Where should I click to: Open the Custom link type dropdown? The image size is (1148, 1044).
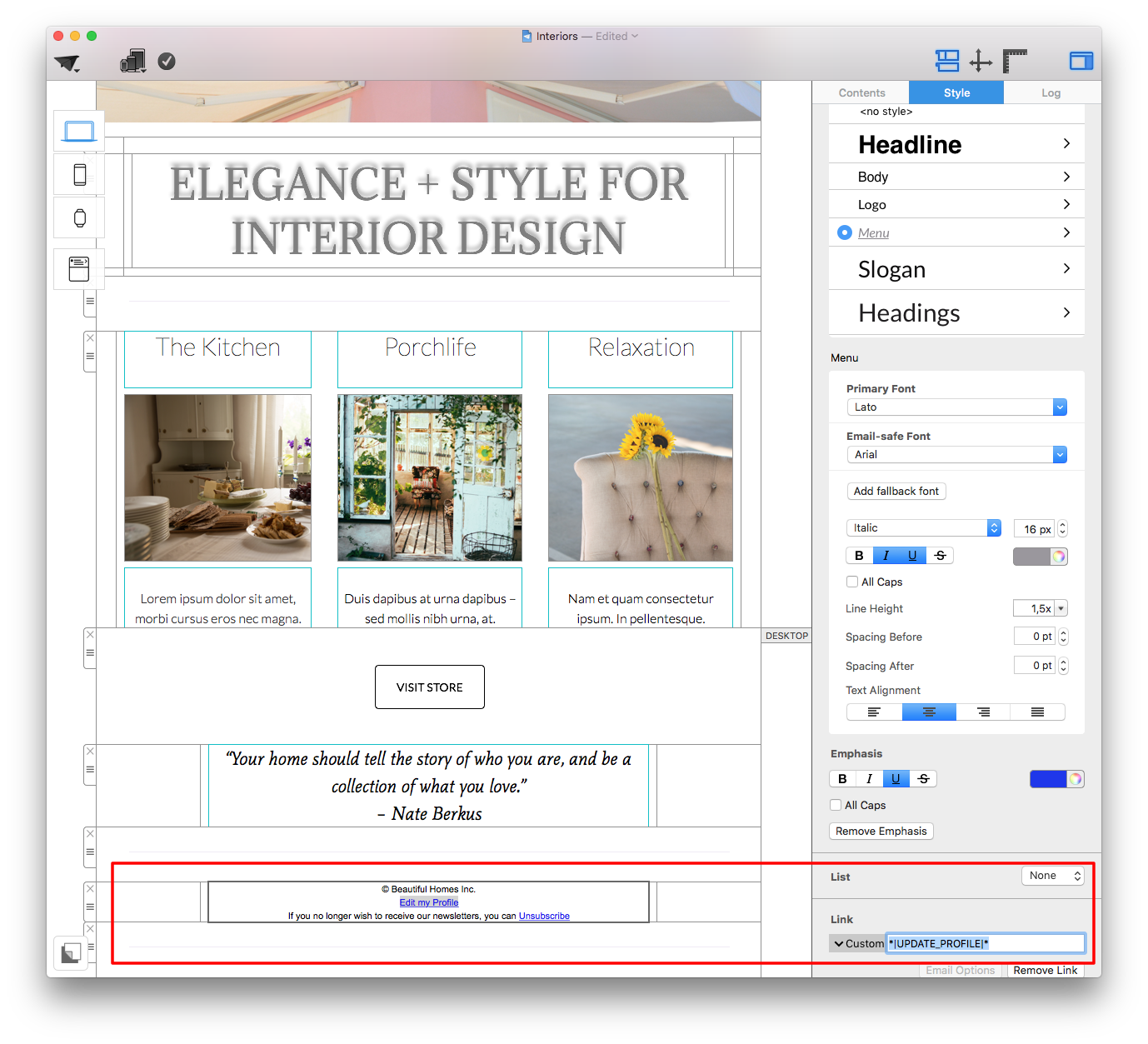coord(857,944)
